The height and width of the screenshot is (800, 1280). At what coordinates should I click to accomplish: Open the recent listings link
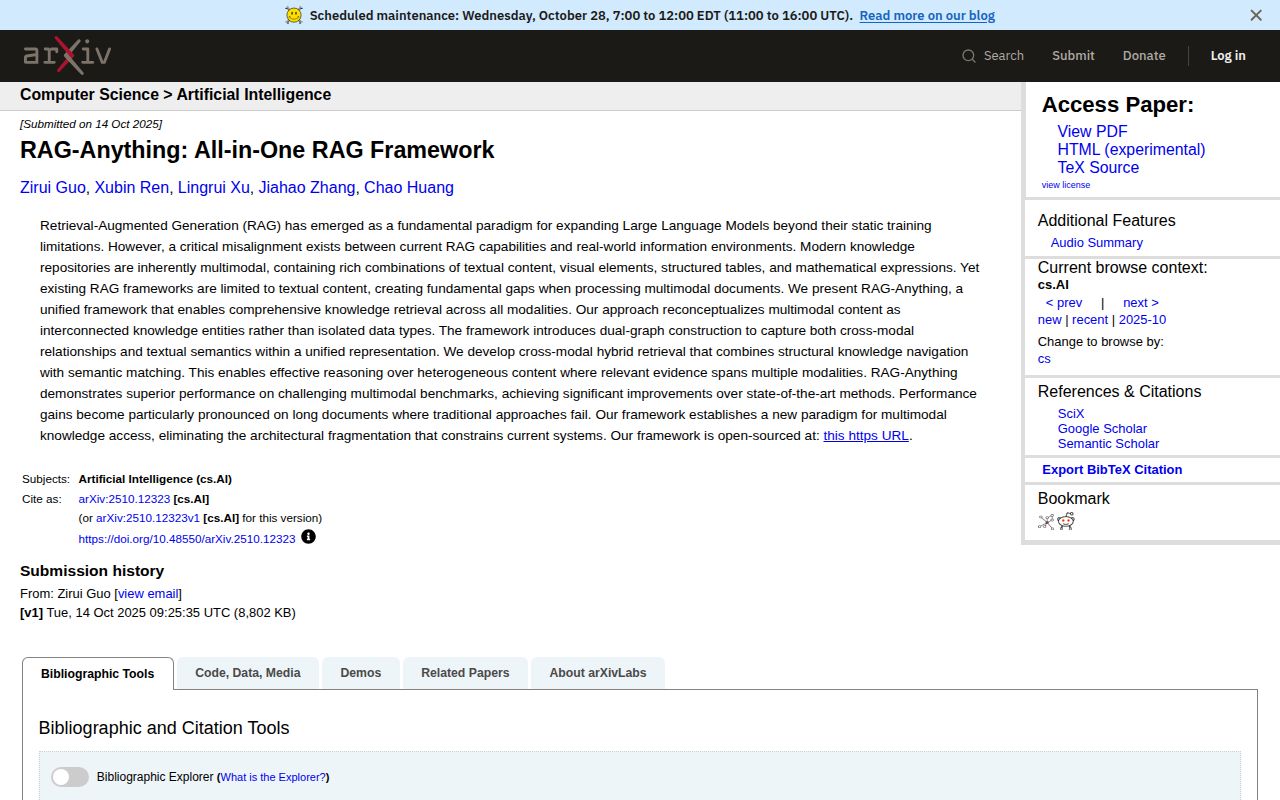point(1090,319)
